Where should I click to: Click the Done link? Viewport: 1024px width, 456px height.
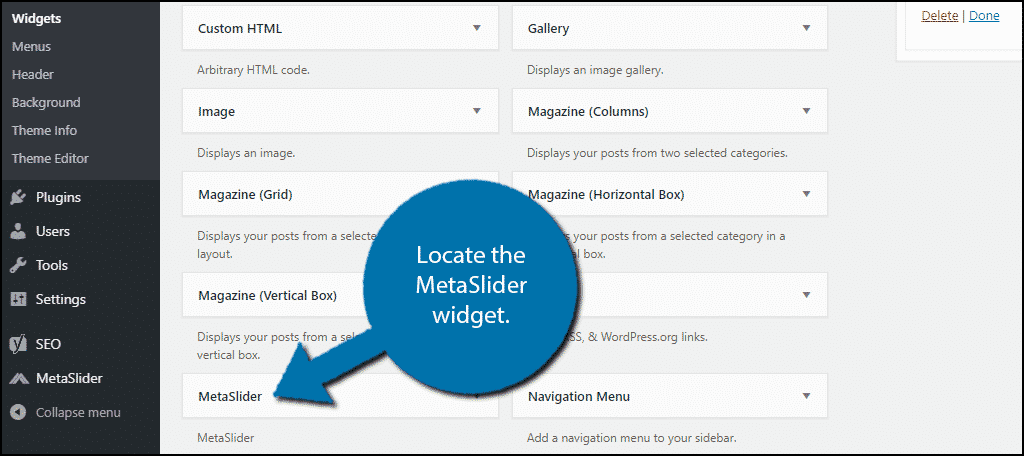[984, 16]
